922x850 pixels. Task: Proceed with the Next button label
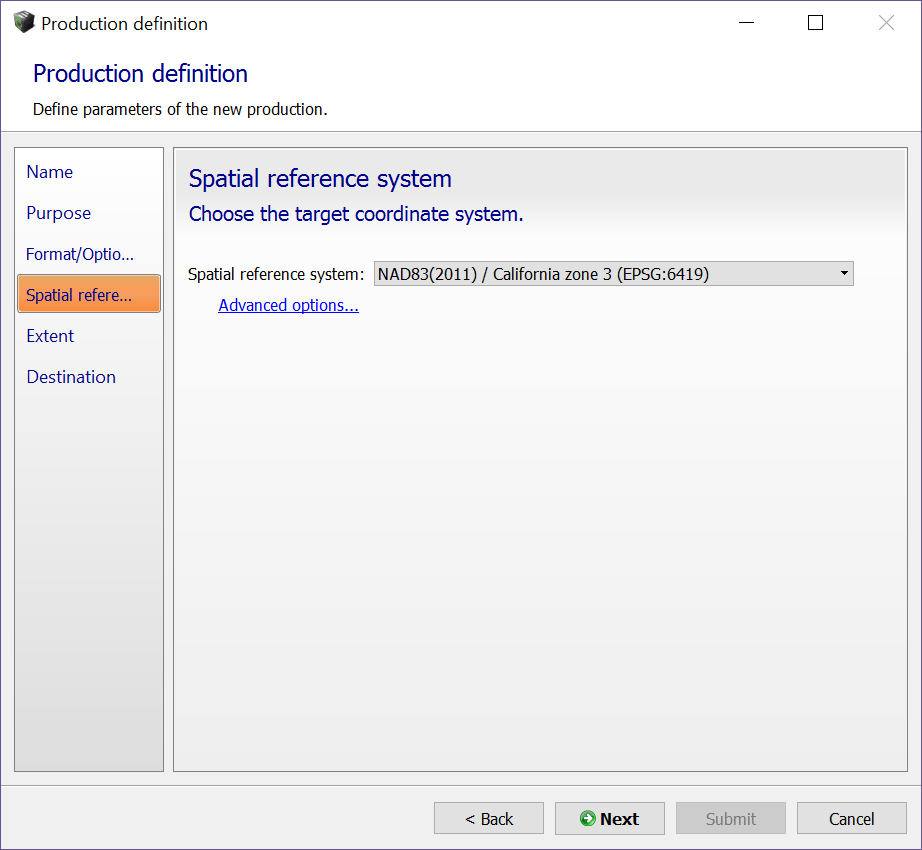(x=619, y=819)
